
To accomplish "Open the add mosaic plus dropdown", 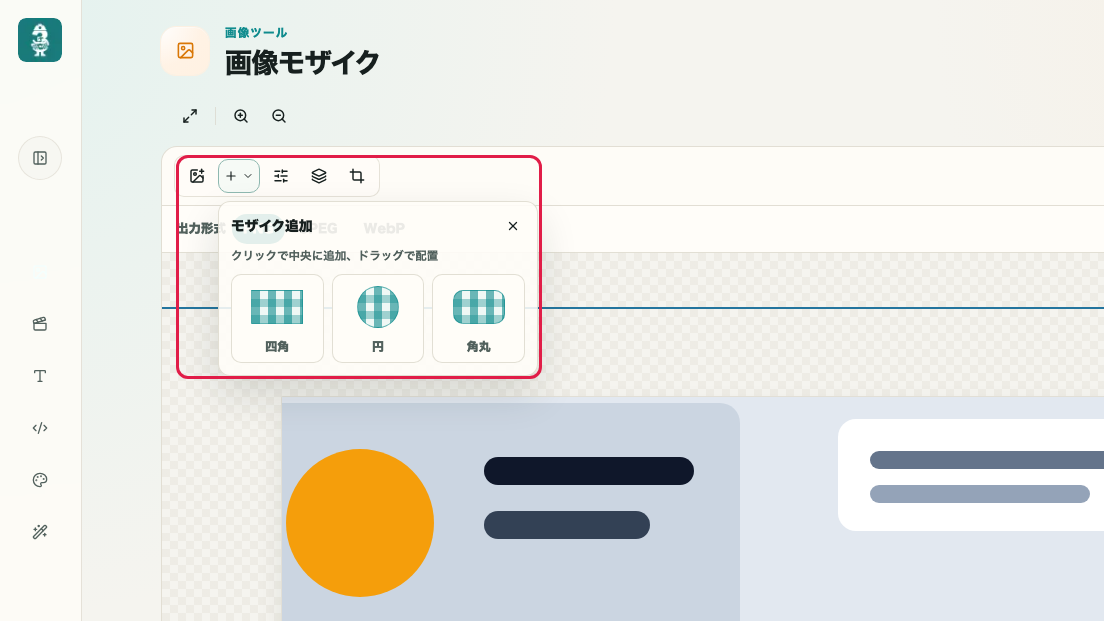I will pos(239,176).
